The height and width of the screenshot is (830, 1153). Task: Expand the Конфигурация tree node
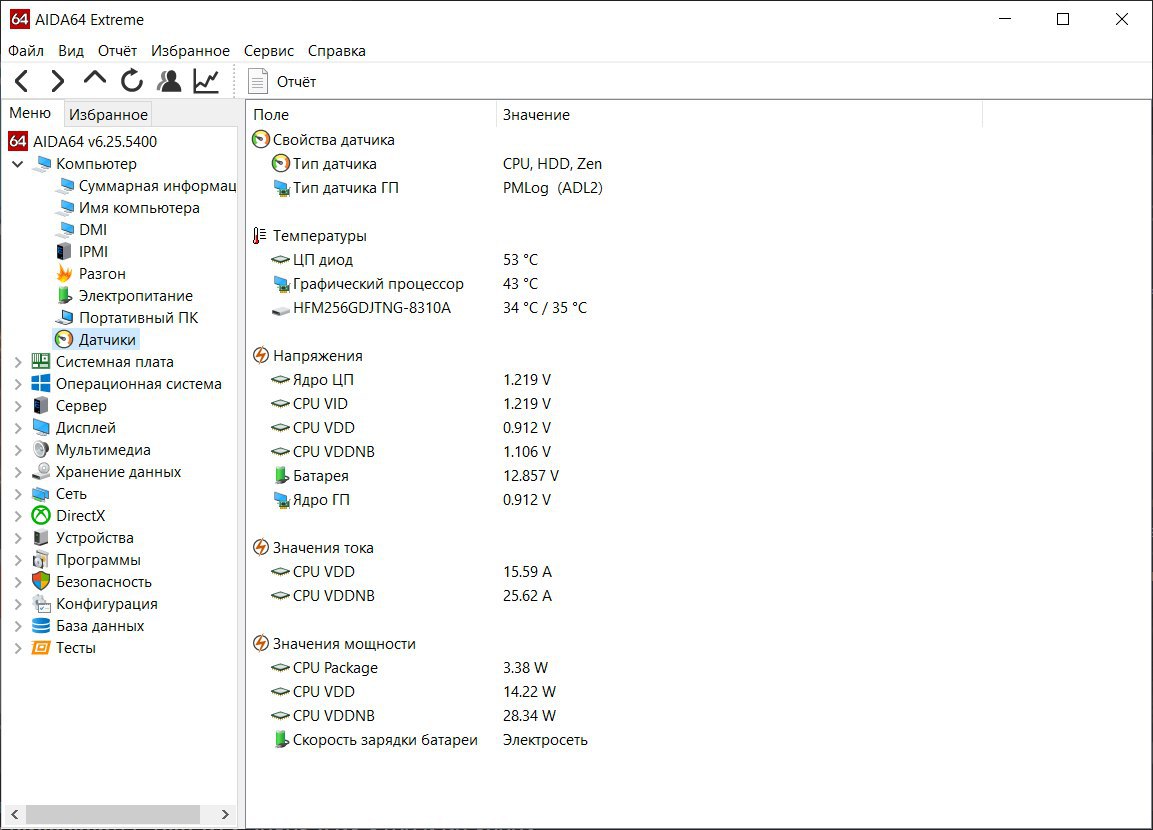point(18,604)
